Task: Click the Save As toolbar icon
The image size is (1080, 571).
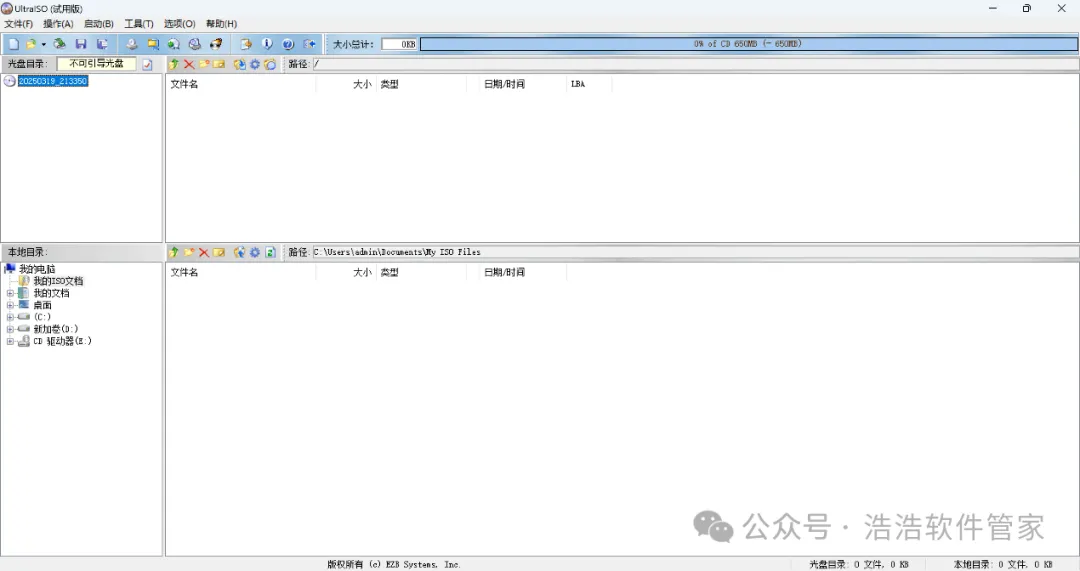Action: click(102, 44)
